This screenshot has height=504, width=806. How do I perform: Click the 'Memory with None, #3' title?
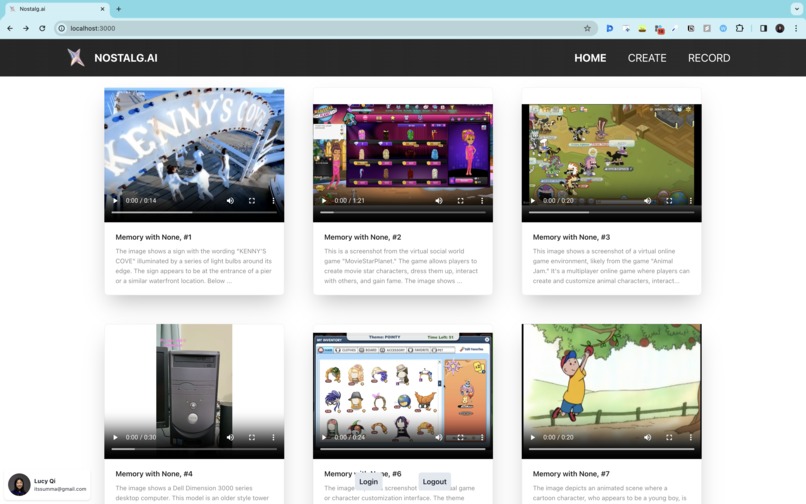pos(571,237)
